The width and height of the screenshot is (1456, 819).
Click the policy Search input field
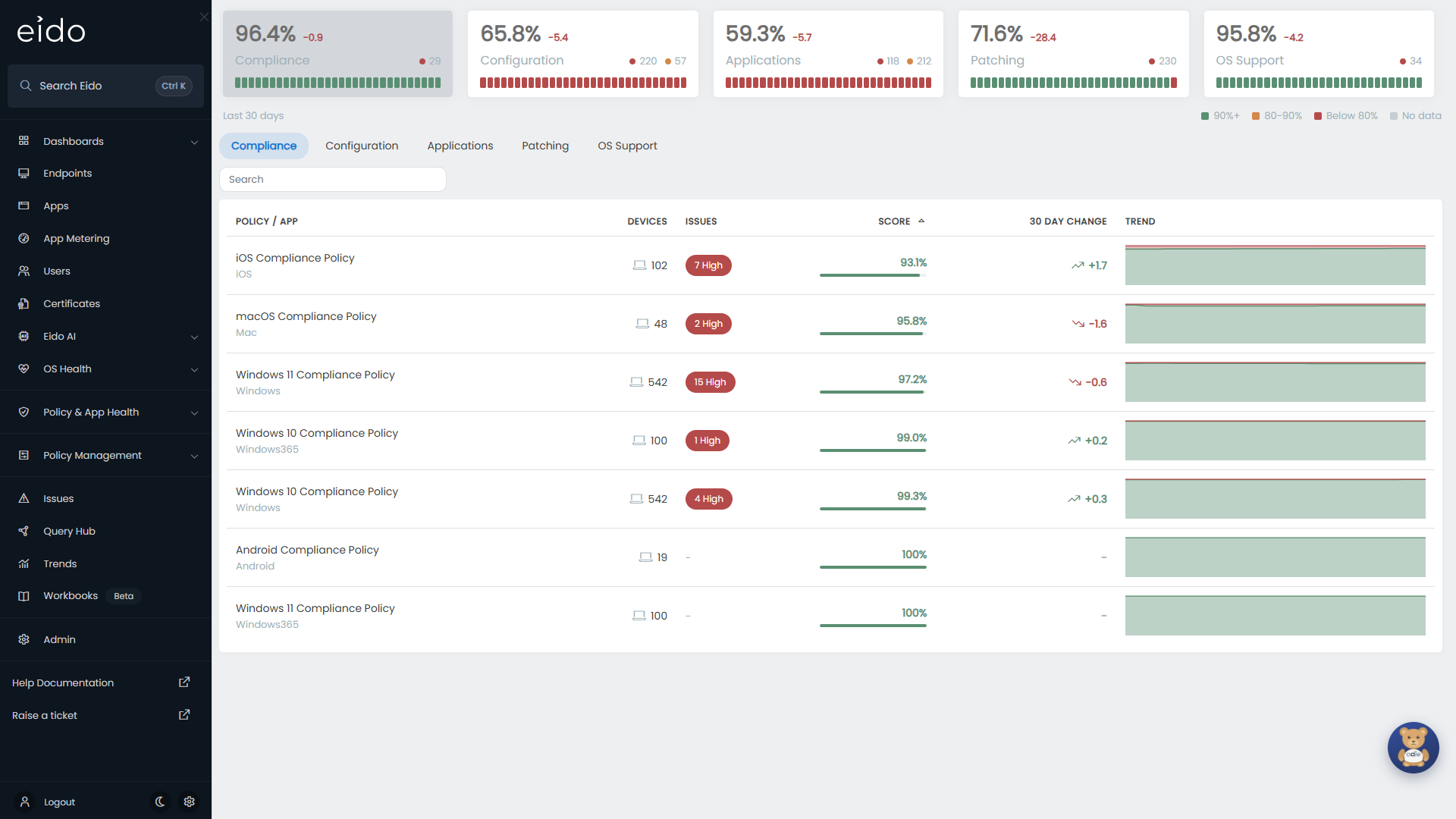click(x=332, y=179)
